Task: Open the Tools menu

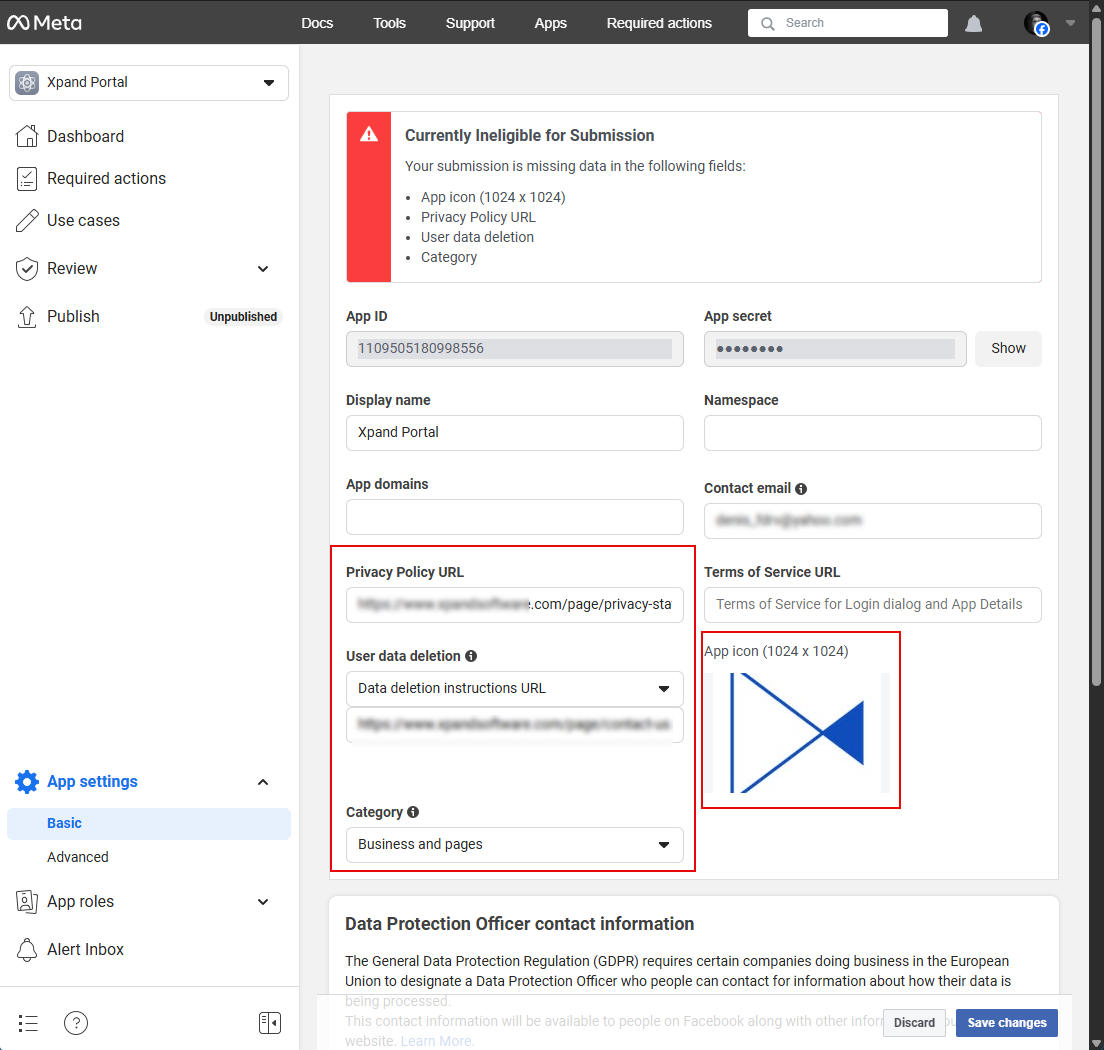Action: [389, 23]
